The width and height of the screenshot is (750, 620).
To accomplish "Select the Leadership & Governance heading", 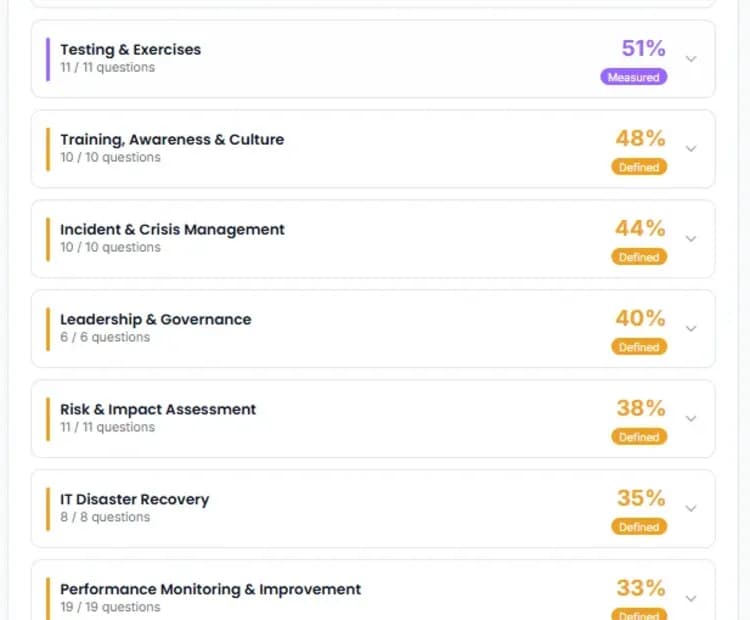I will click(155, 319).
